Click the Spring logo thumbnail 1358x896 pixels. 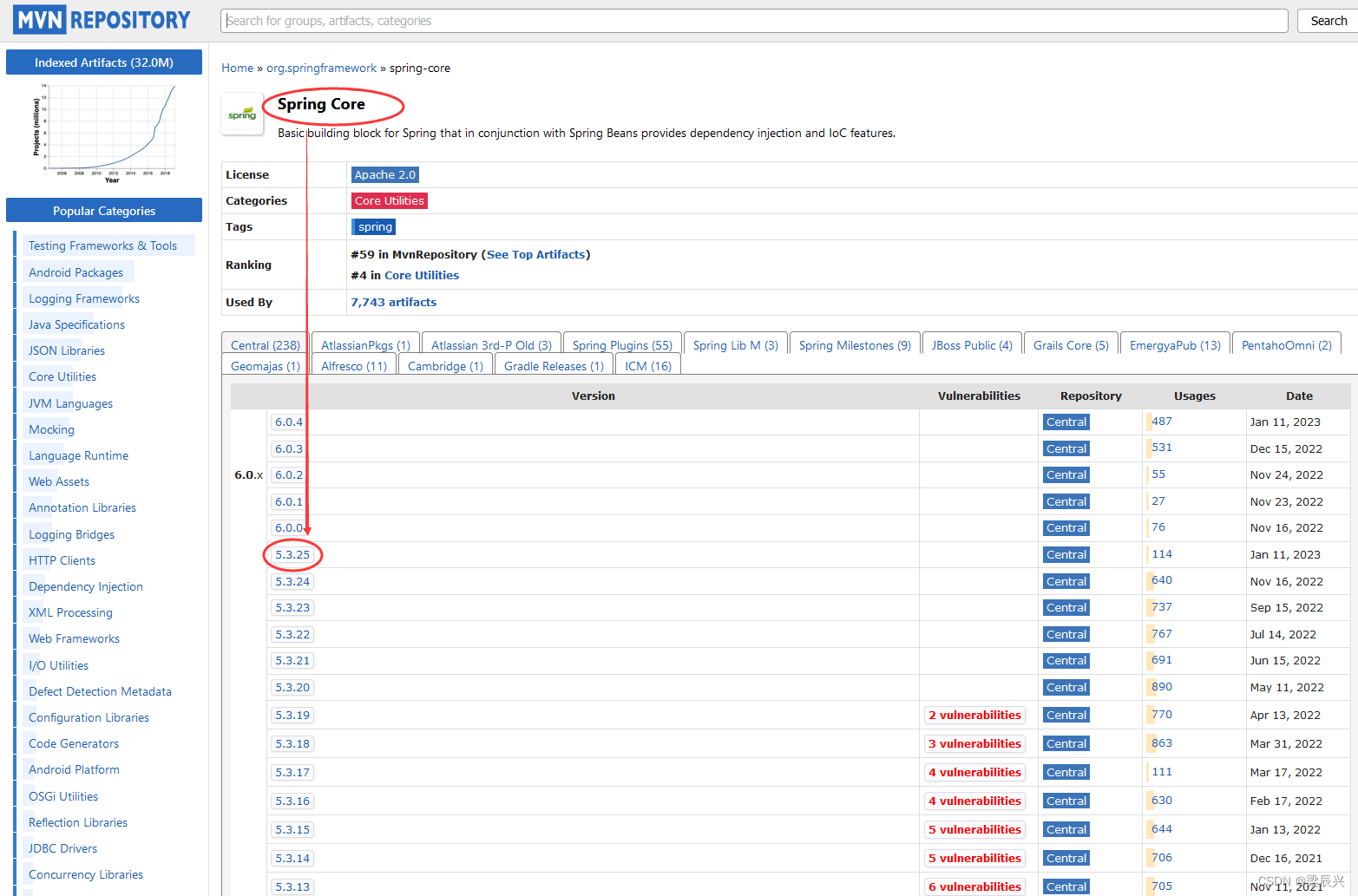(242, 114)
